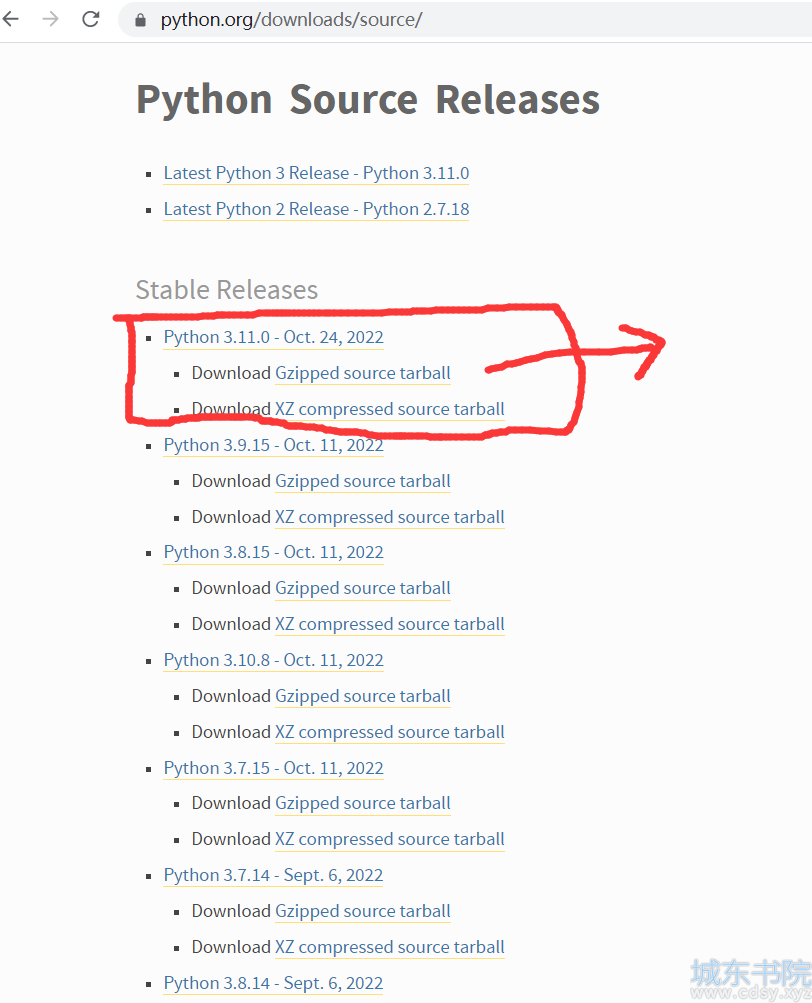Open the Python 3.7.14 - Sept. 6, 2022 release
The height and width of the screenshot is (1003, 812).
[273, 875]
